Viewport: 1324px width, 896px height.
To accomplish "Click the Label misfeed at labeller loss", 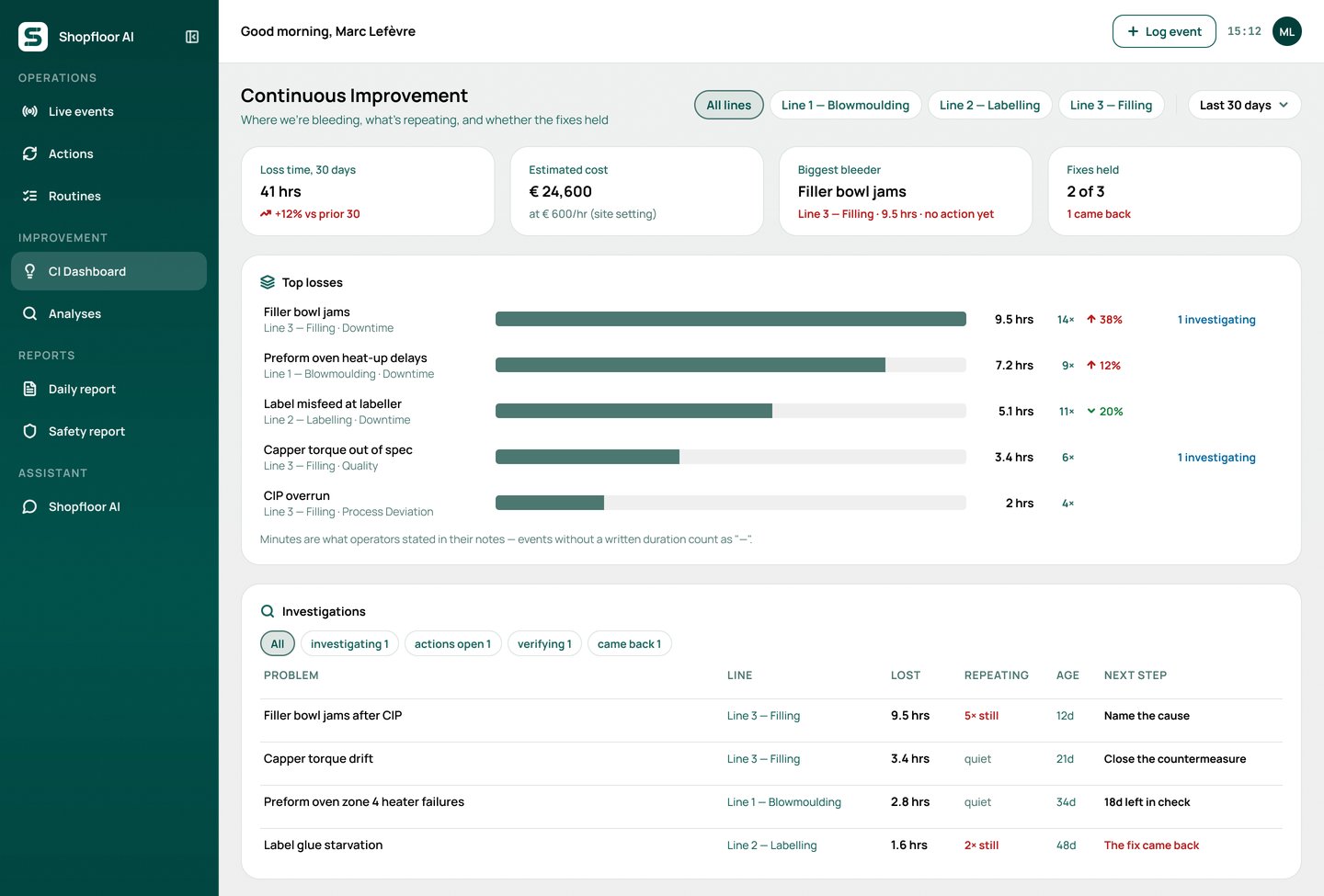I will [x=333, y=404].
